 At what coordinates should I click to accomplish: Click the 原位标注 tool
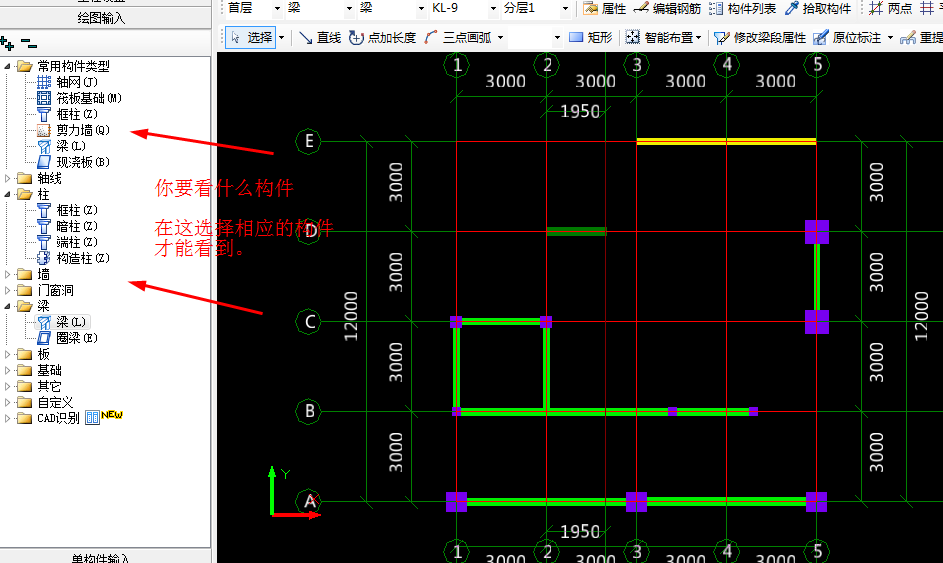tap(847, 38)
